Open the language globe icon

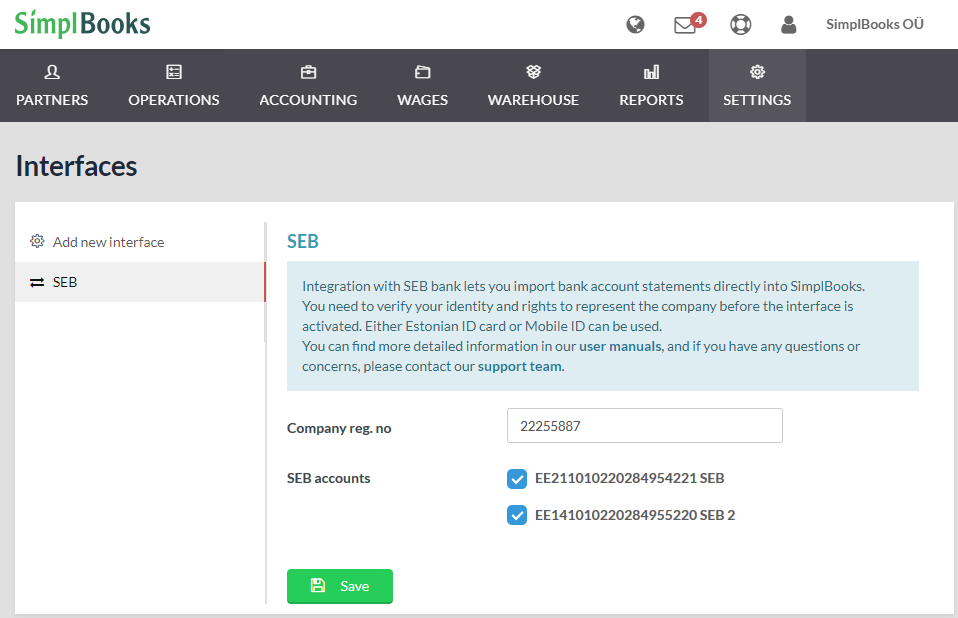pos(635,24)
